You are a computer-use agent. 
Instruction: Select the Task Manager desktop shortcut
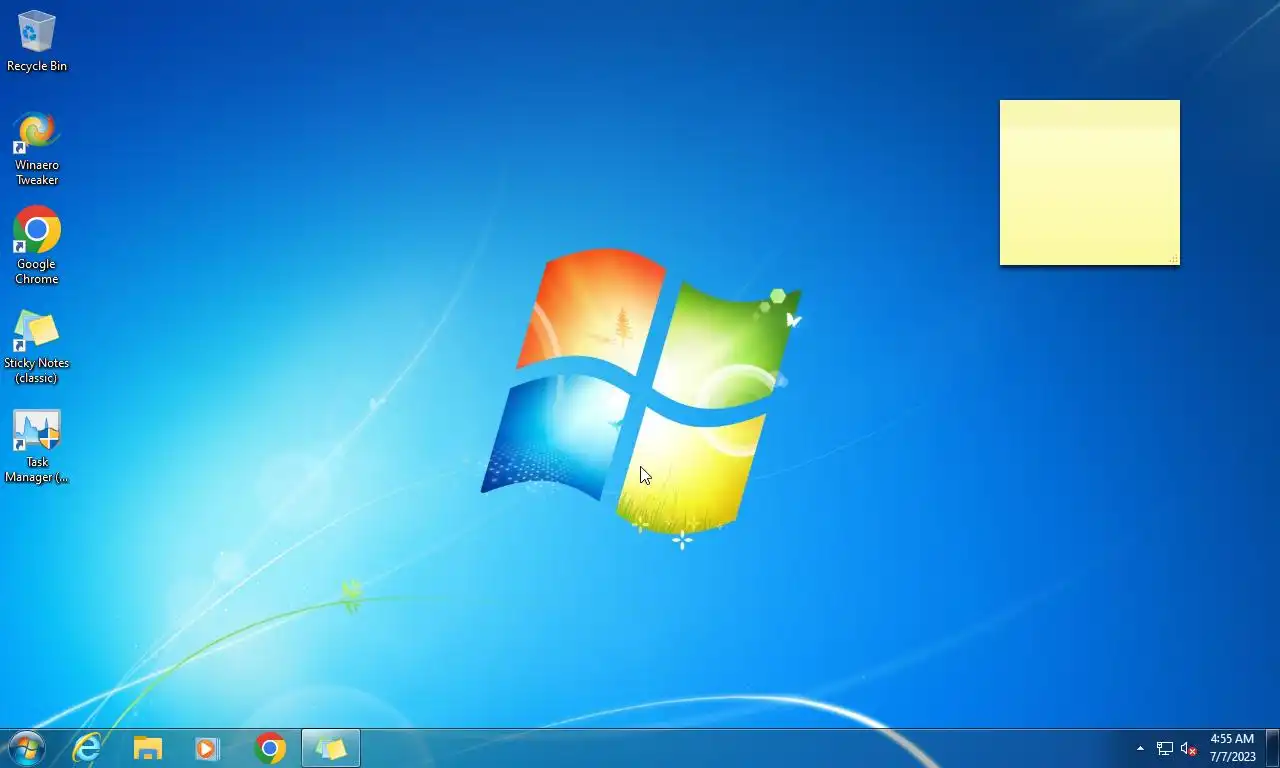click(x=37, y=446)
